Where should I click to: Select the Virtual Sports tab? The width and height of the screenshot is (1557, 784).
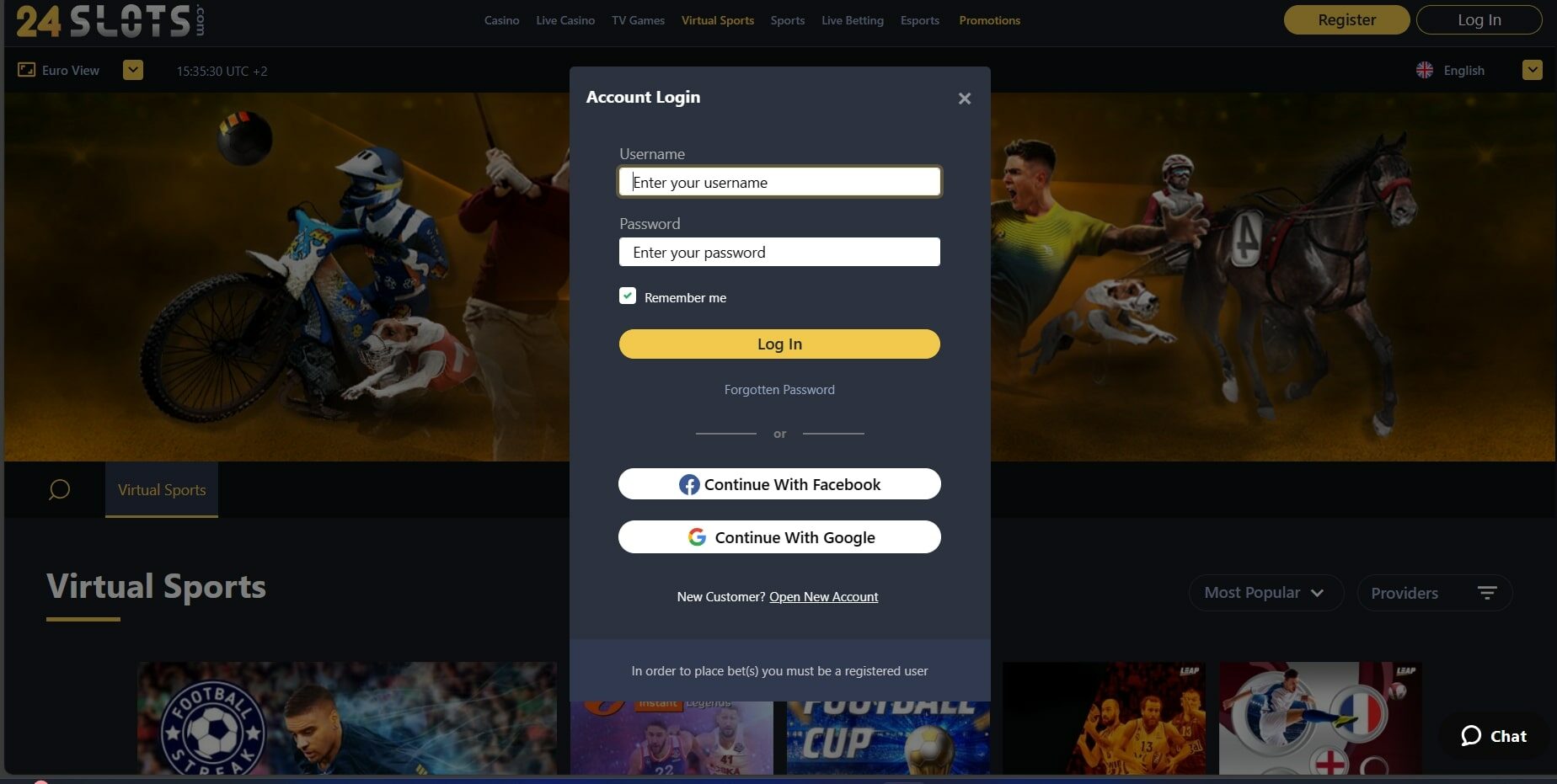[162, 489]
